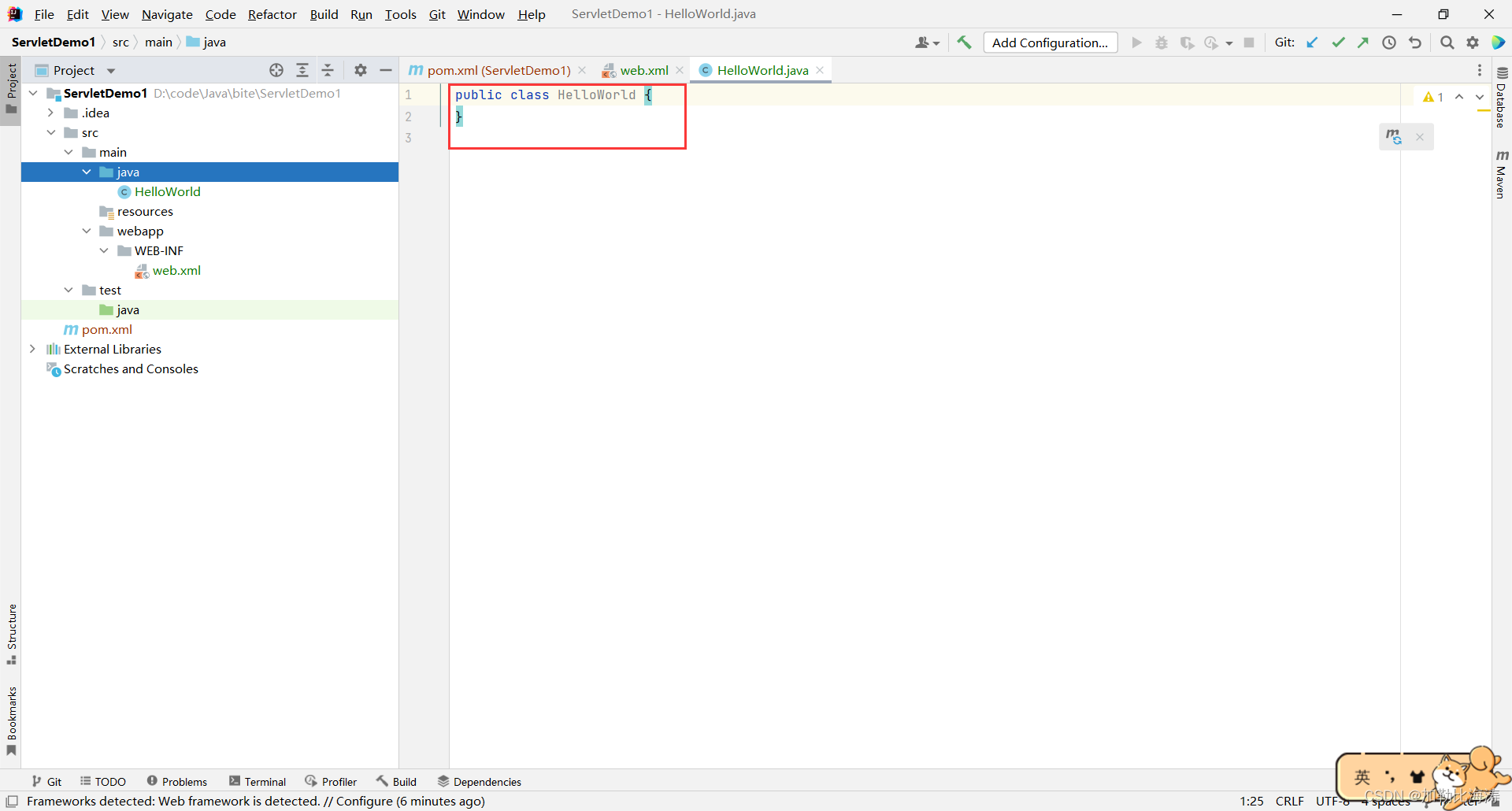Collapse all nodes in Project tree
Screen dimensions: 1512x811
coord(328,70)
